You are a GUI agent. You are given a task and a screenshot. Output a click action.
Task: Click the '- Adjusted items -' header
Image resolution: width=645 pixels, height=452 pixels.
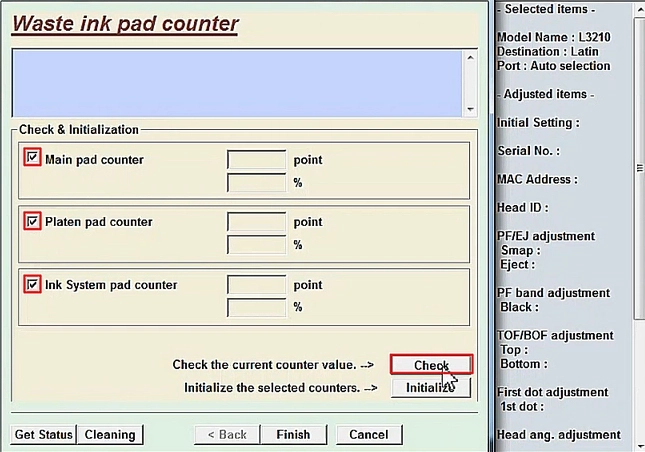(x=545, y=94)
